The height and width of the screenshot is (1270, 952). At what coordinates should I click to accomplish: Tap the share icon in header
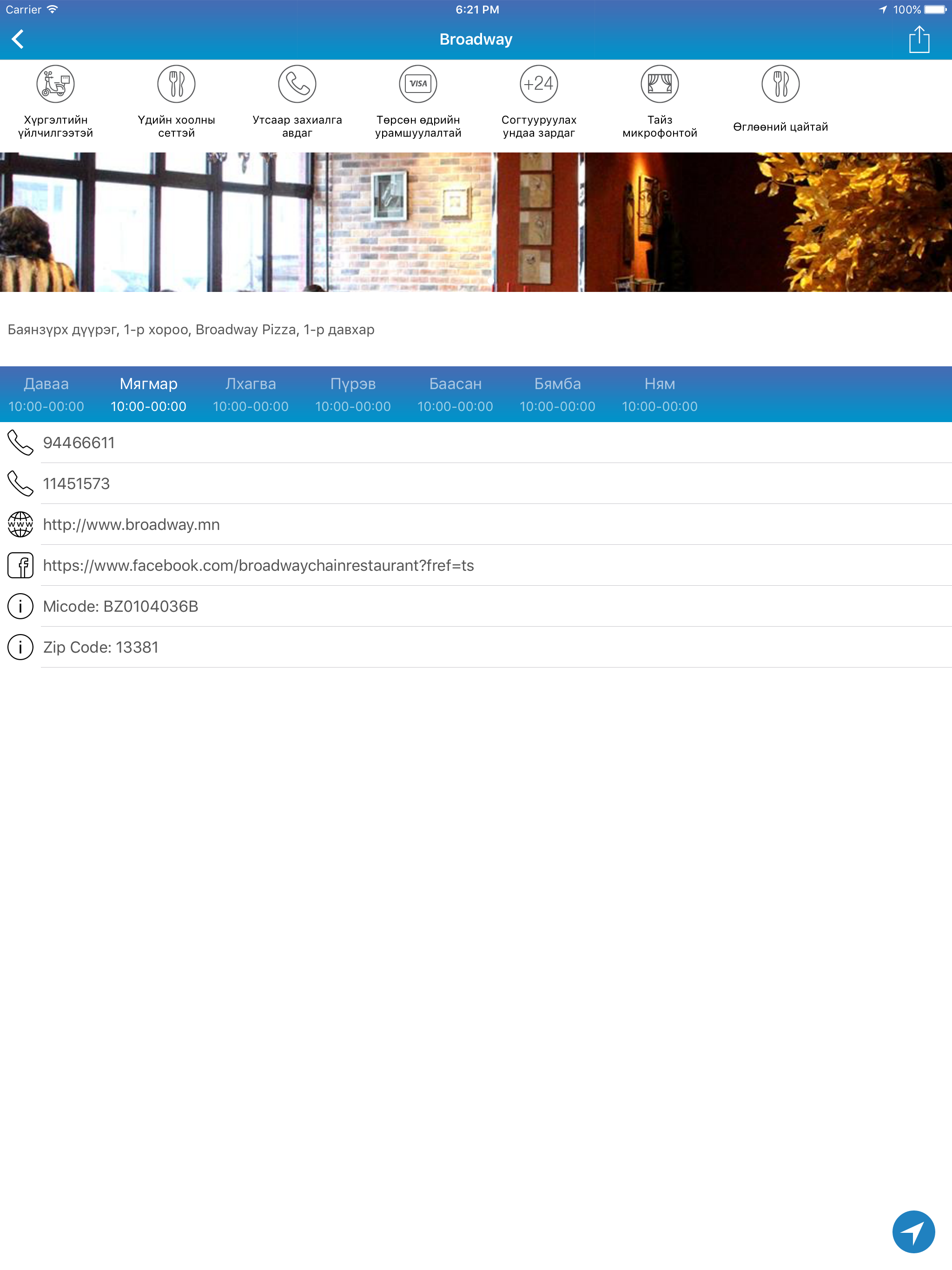click(919, 39)
